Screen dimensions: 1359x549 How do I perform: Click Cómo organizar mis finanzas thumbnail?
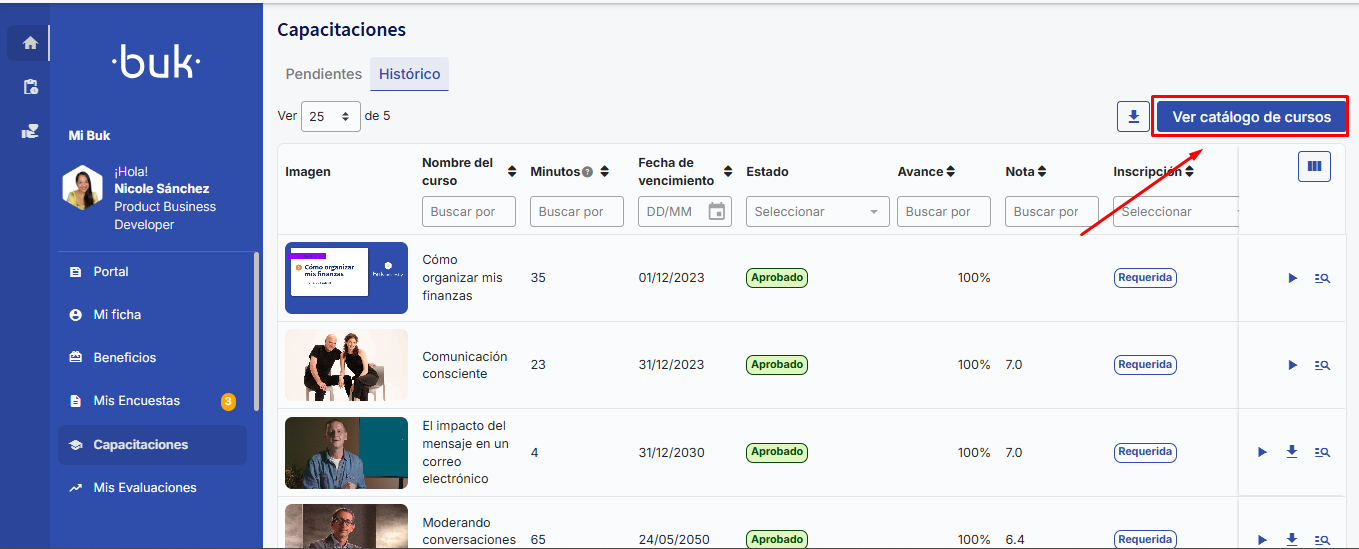tap(346, 278)
